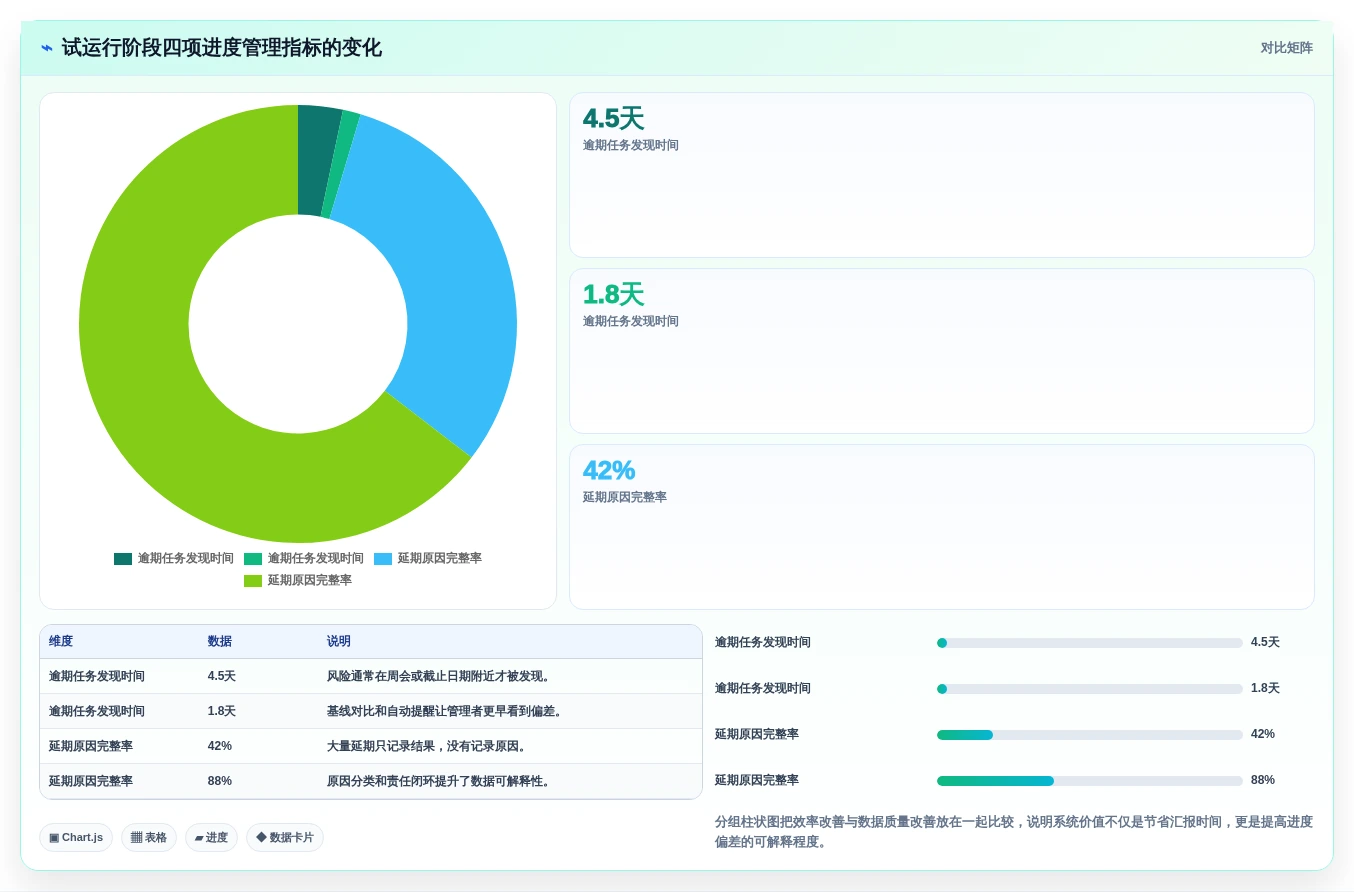Click the 42% value beside the progress bar
The image size is (1354, 892).
coord(1263,735)
